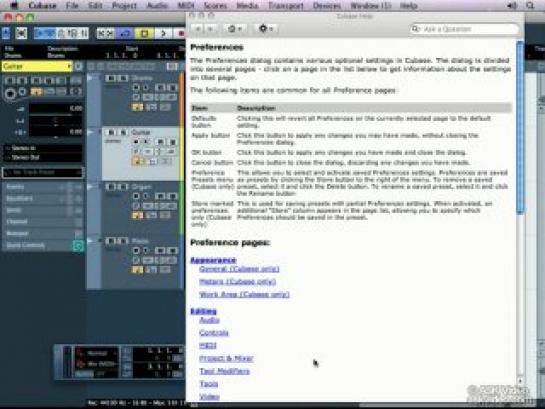Click the Inspector volume fader bar
545x409 pixels.
[56, 109]
